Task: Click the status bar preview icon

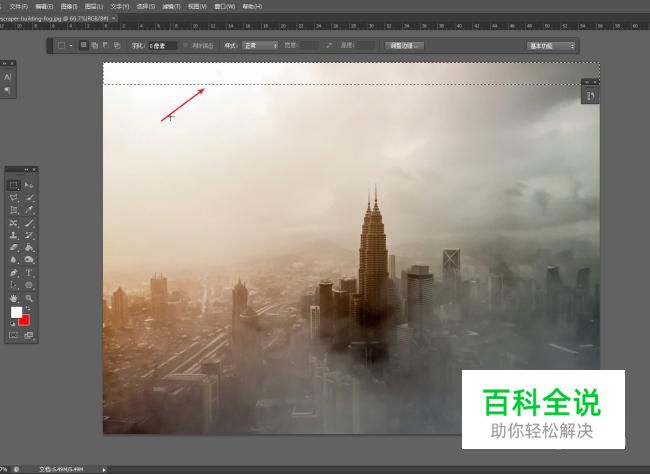Action: pos(17,469)
